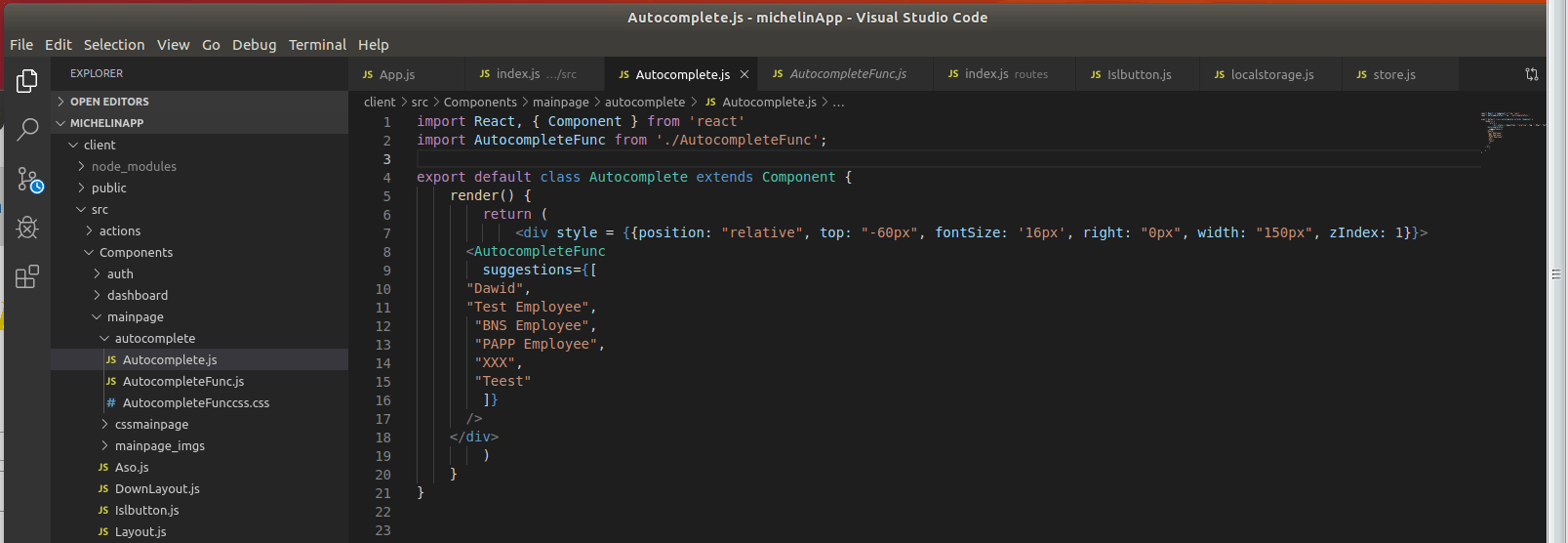Open the Edit menu
The height and width of the screenshot is (543, 1568).
click(59, 45)
